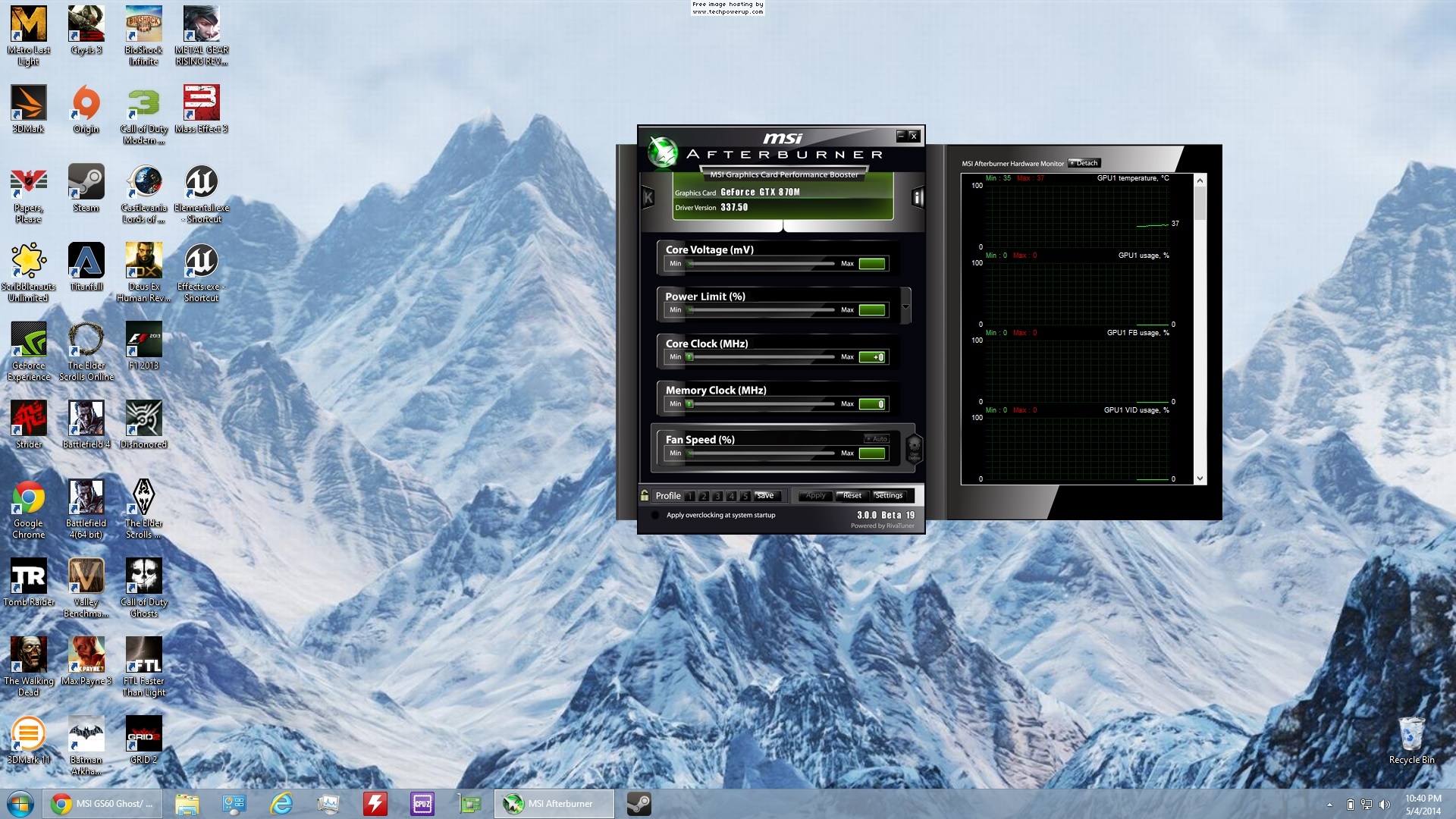This screenshot has width=1456, height=819.
Task: Select the Tomb Raider desktop icon
Action: coord(29,582)
